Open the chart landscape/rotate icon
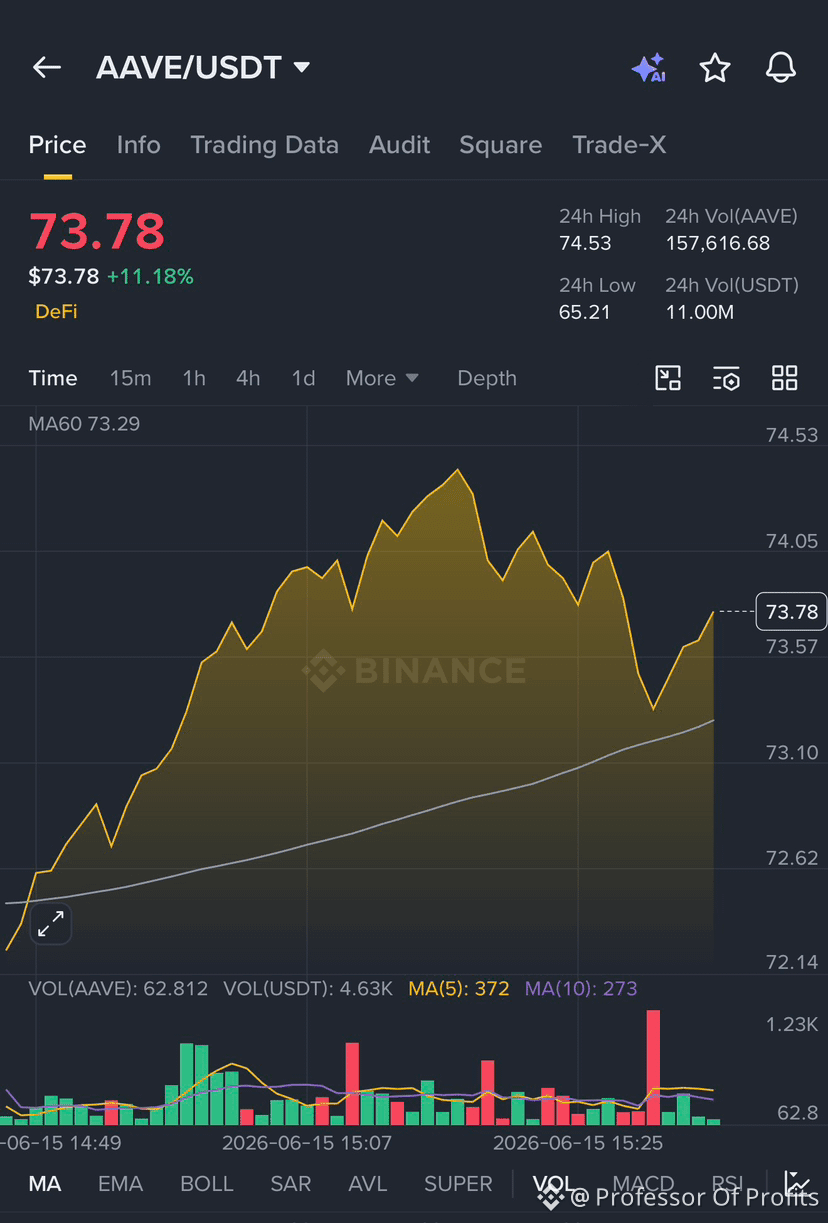Image resolution: width=828 pixels, height=1223 pixels. pyautogui.click(x=668, y=378)
